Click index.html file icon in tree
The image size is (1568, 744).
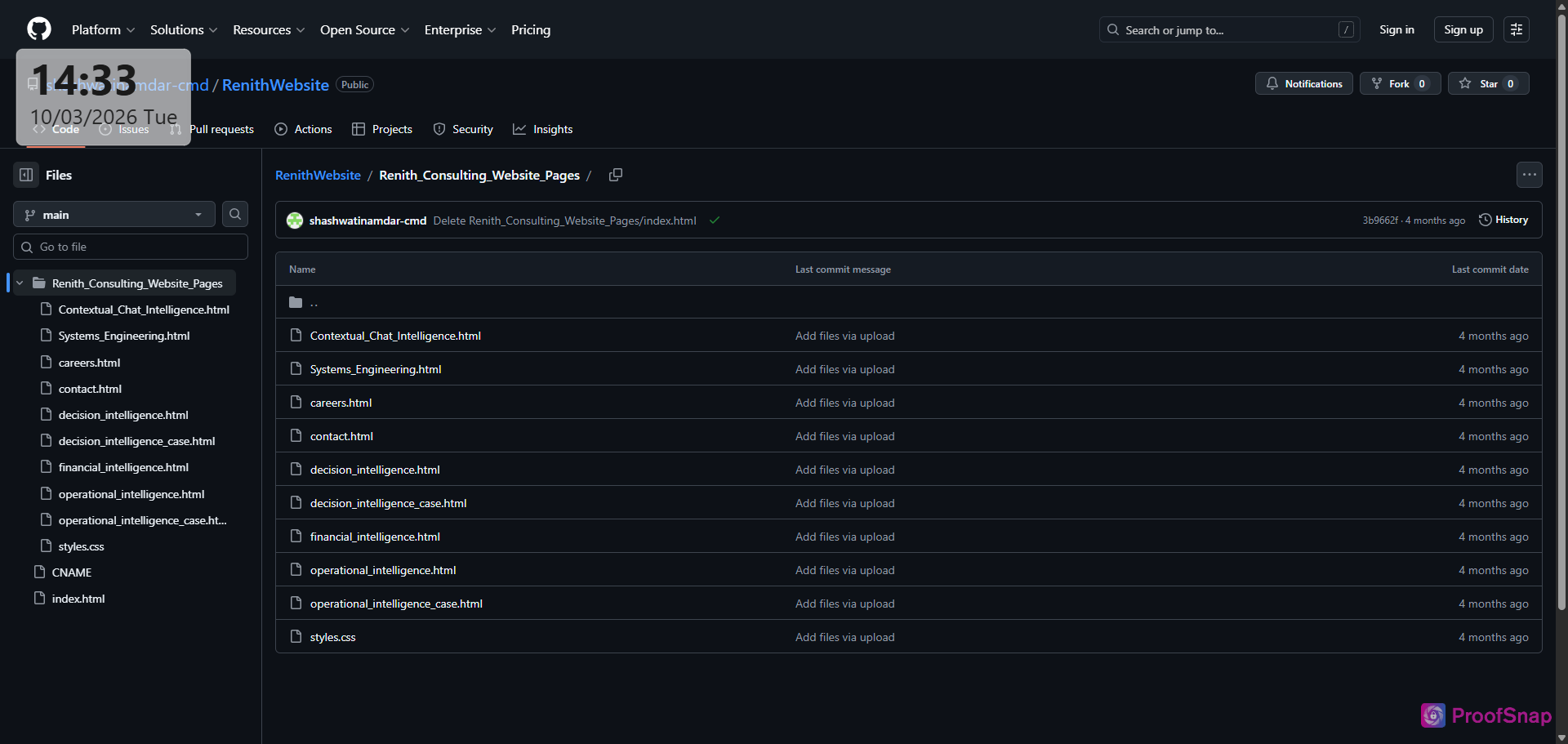click(39, 599)
